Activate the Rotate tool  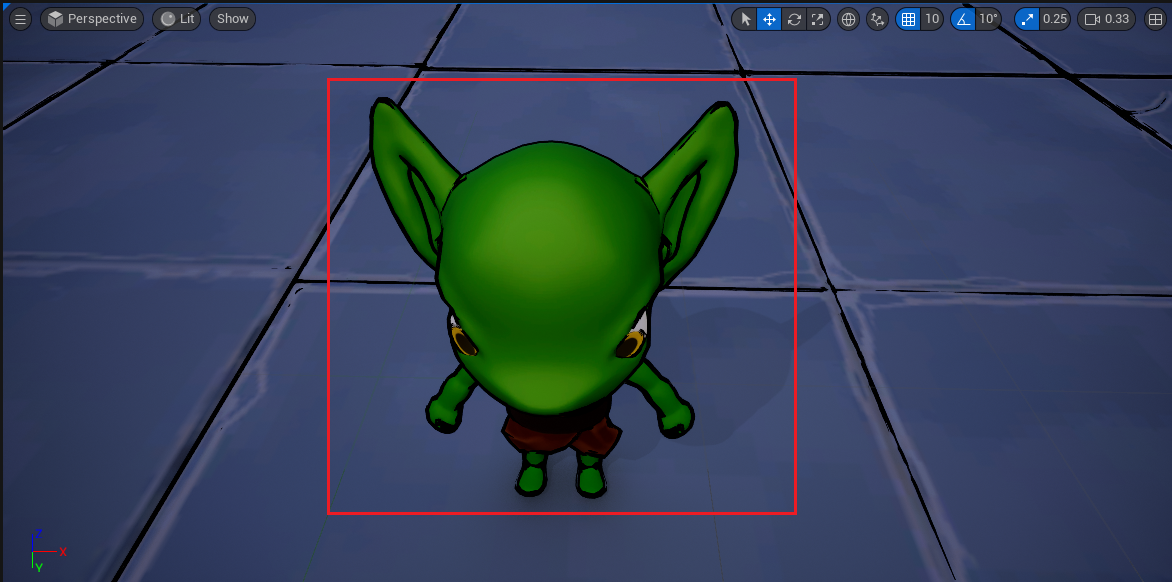794,19
